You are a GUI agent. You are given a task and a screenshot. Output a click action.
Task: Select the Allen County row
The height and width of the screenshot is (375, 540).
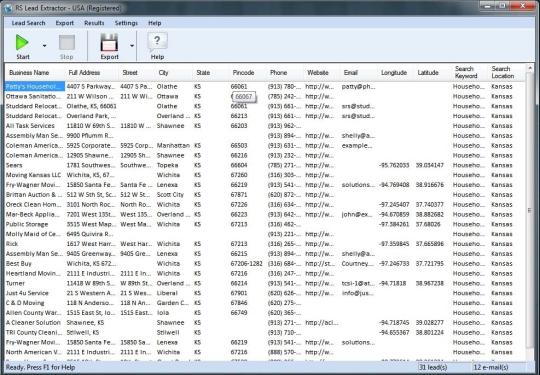pos(265,313)
